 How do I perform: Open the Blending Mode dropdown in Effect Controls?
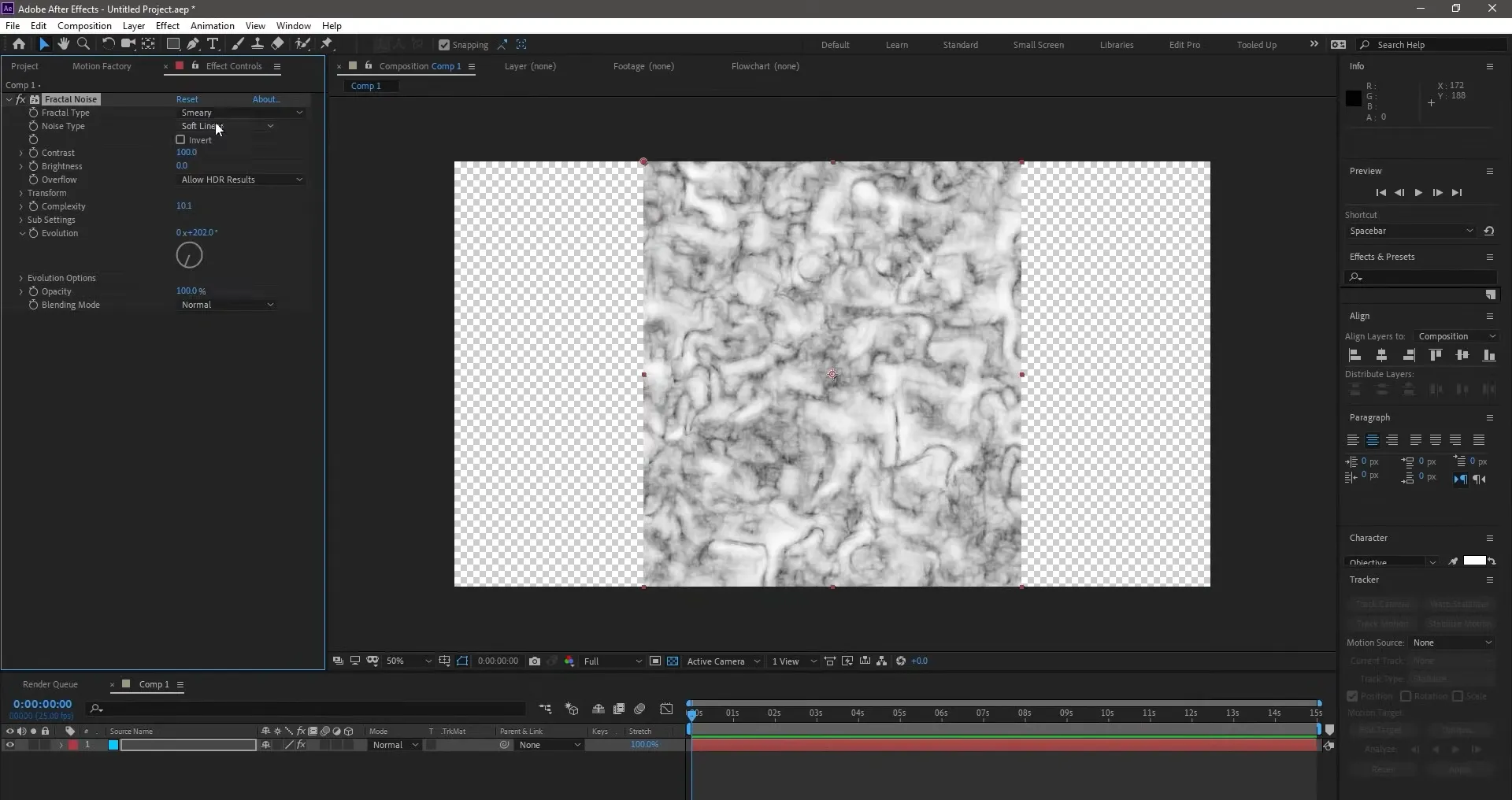(227, 305)
